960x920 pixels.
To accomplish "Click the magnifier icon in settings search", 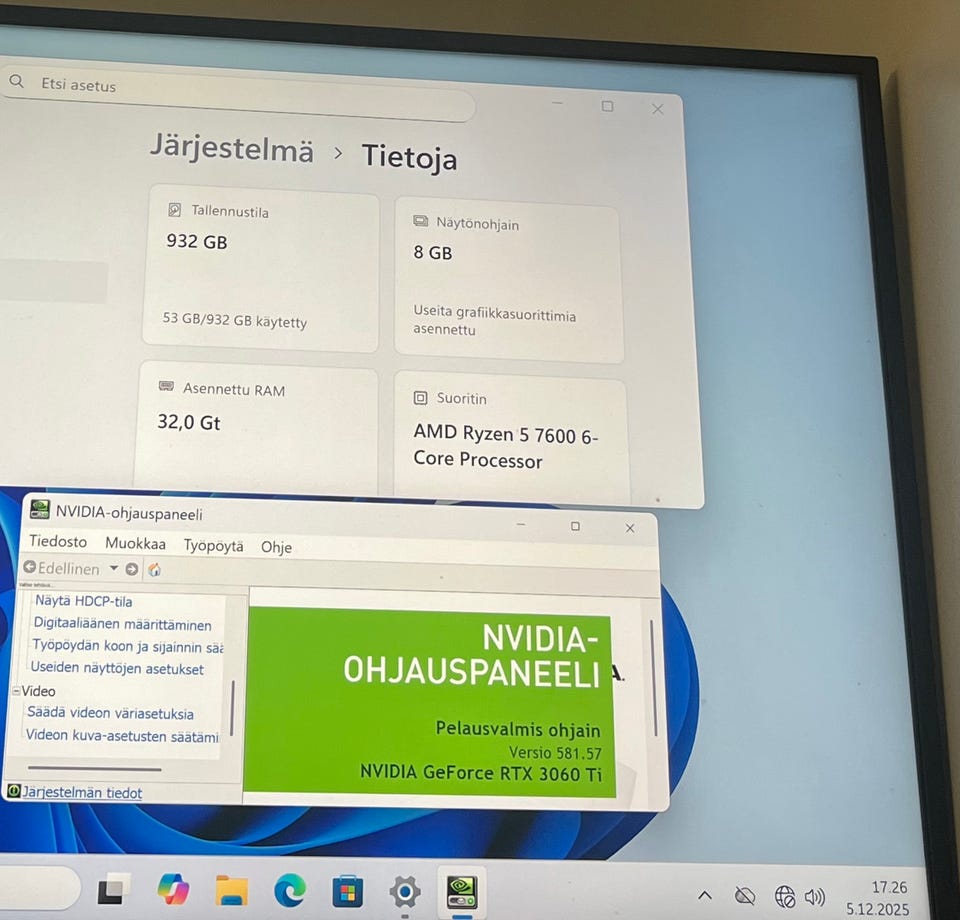I will click(x=17, y=81).
